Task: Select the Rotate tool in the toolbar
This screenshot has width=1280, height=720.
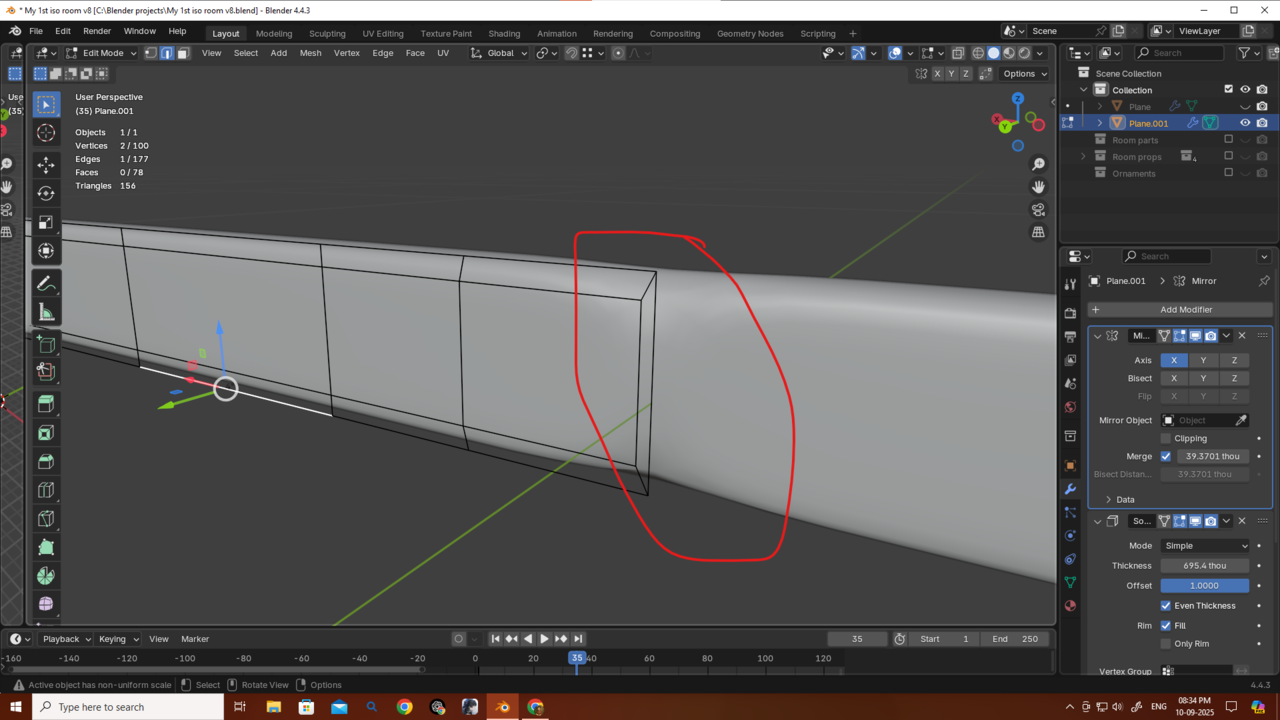Action: [x=46, y=193]
